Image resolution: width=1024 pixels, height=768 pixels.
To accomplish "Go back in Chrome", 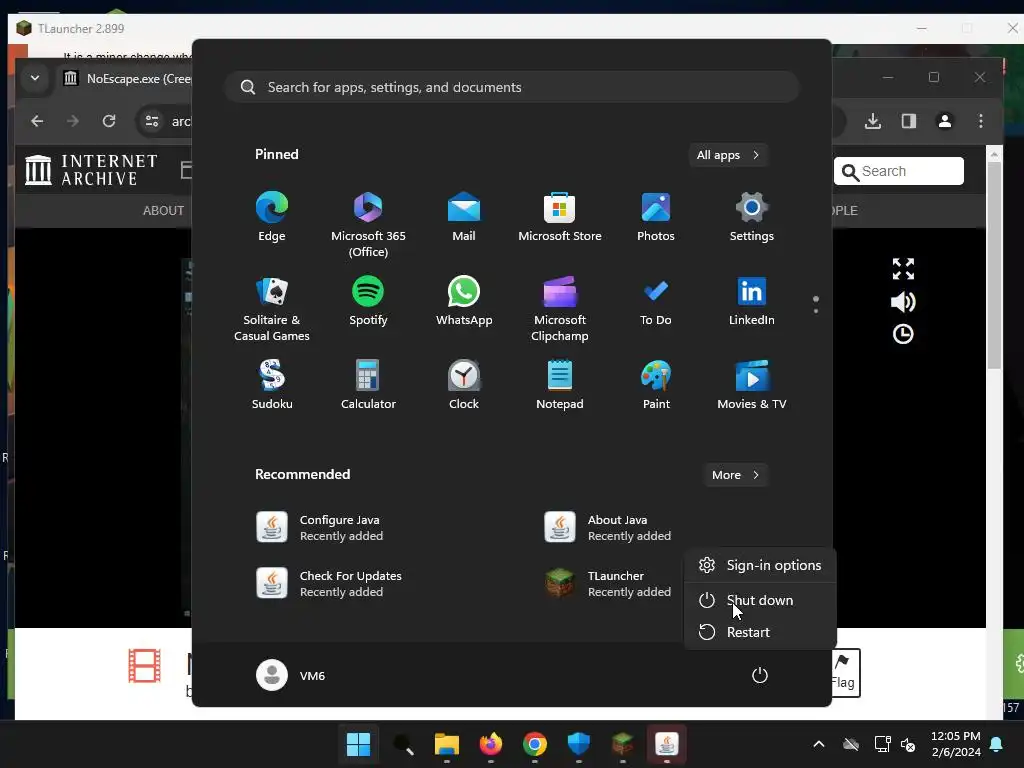I will [37, 121].
